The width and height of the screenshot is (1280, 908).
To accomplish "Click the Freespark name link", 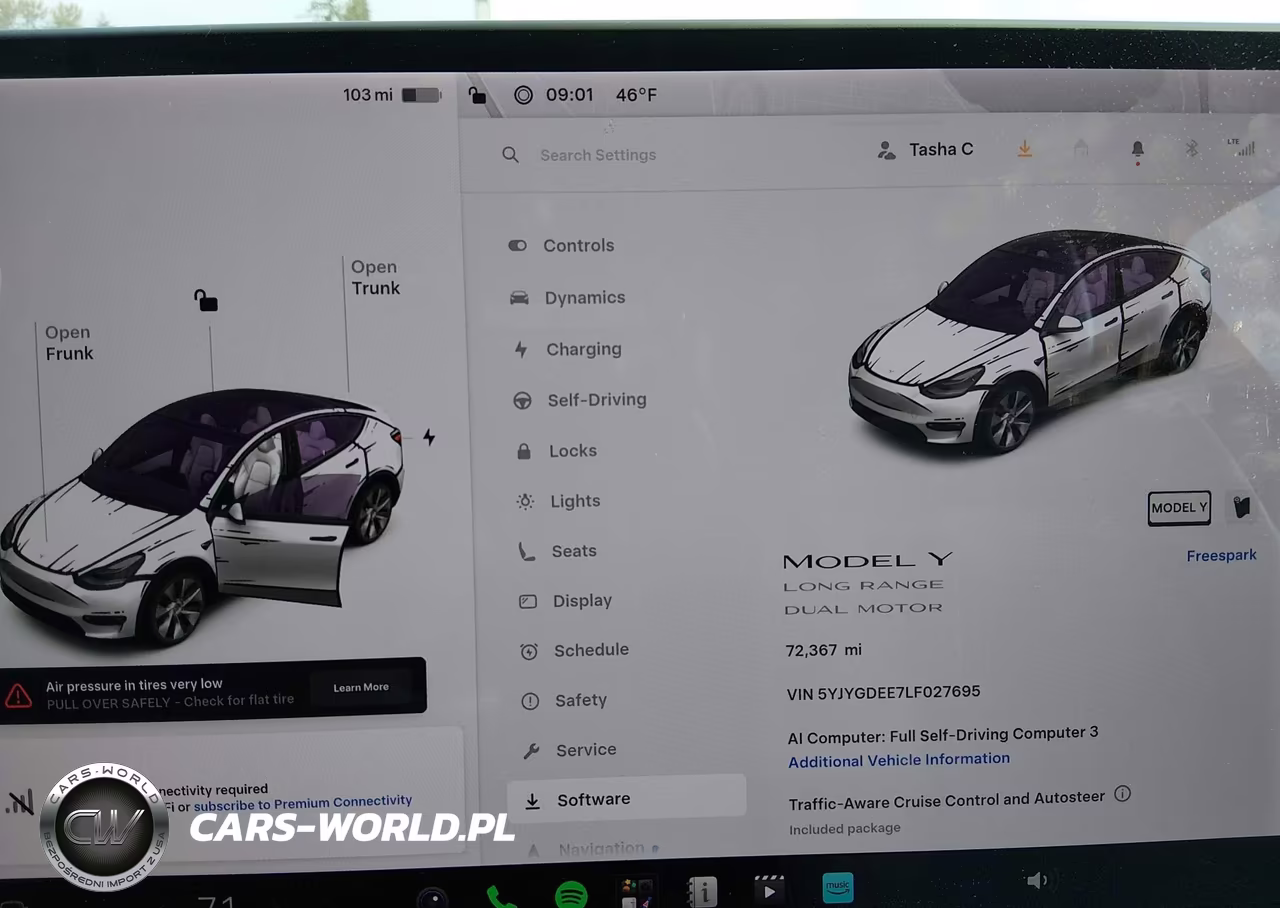I will 1221,556.
